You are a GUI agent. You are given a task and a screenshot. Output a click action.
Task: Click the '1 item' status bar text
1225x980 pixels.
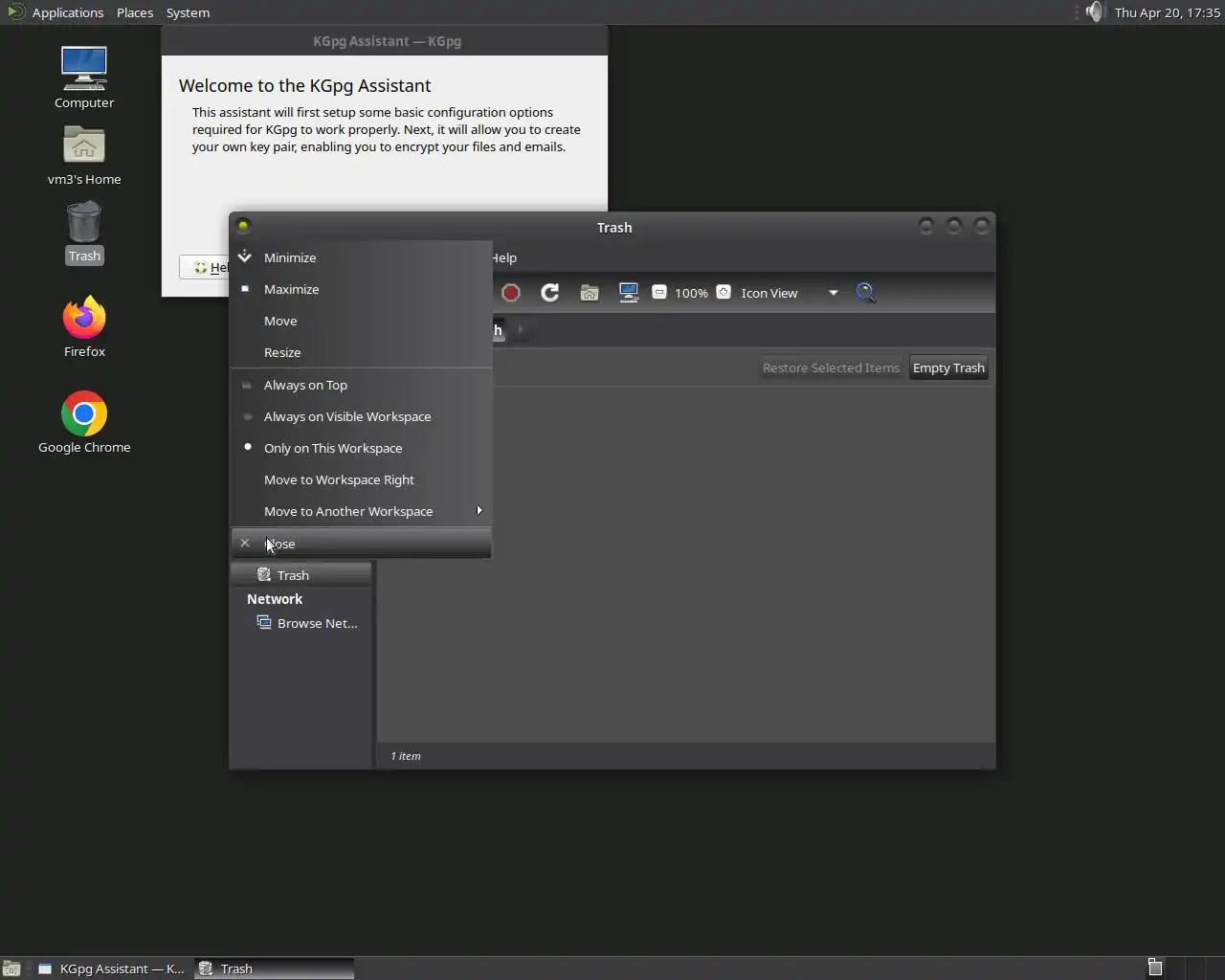[406, 756]
